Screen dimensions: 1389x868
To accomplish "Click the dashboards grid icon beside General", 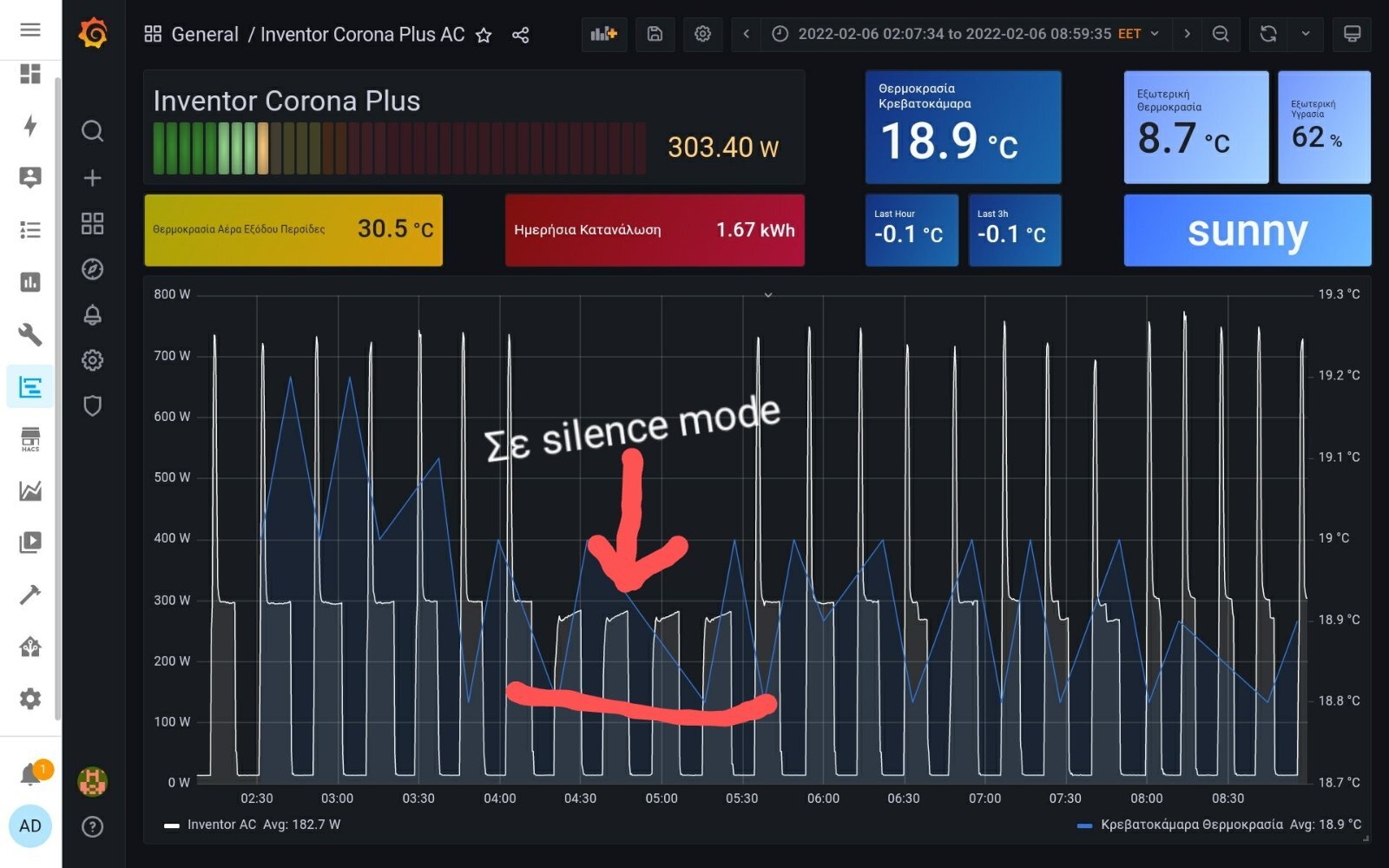I will point(153,34).
